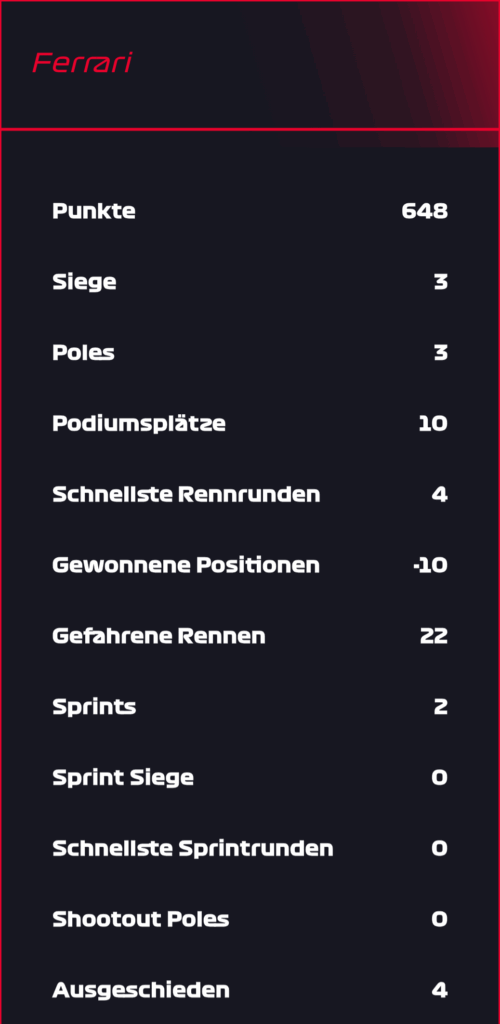500x1024 pixels.
Task: Click the Podiumsplätze value 10
Action: tap(433, 424)
